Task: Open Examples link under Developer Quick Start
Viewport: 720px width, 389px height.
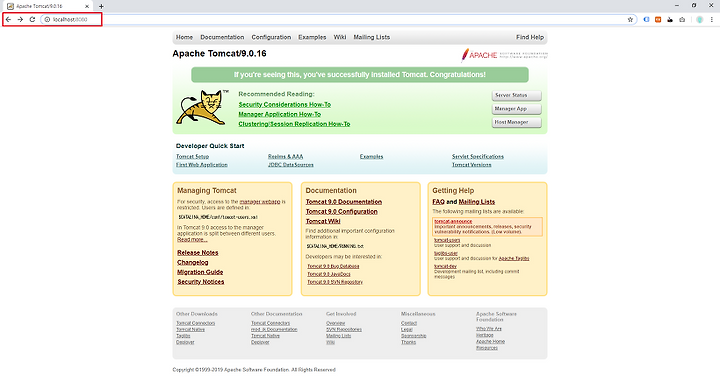Action: tap(371, 157)
